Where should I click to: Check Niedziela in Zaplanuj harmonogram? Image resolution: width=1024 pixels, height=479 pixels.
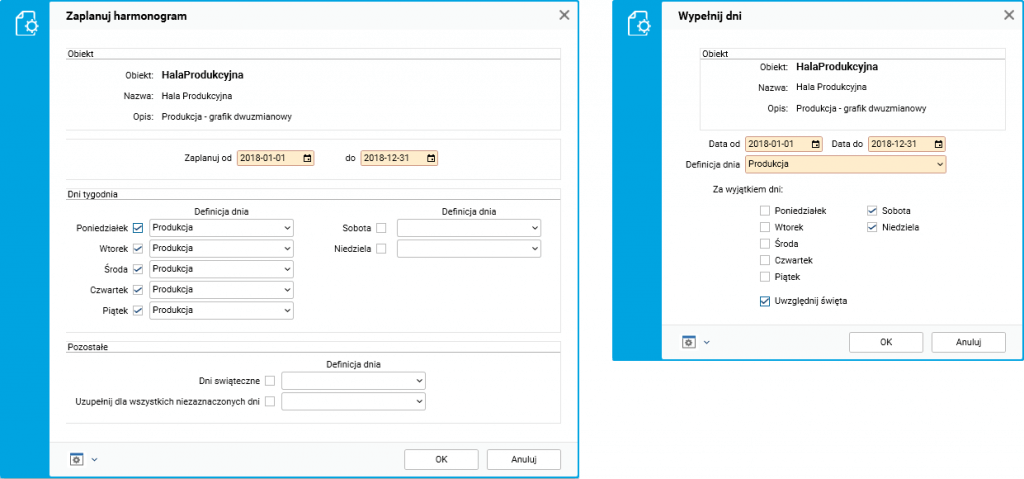[x=381, y=248]
